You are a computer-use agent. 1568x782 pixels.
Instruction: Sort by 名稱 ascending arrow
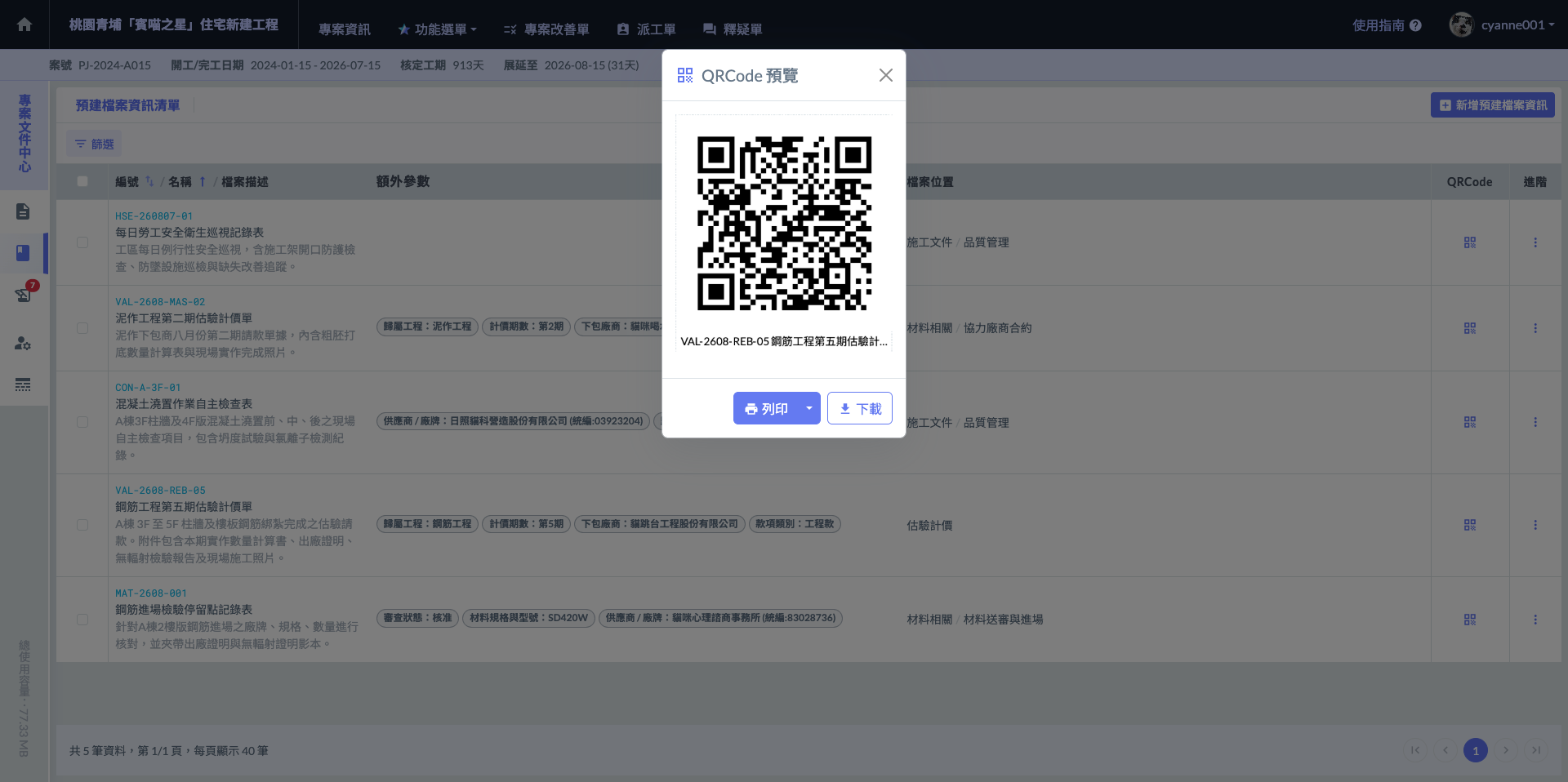point(203,181)
